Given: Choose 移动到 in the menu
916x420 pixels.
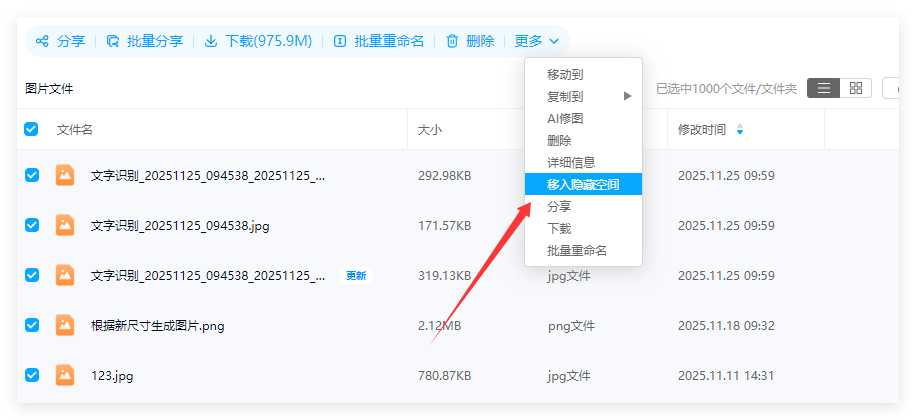Looking at the screenshot, I should tap(565, 74).
